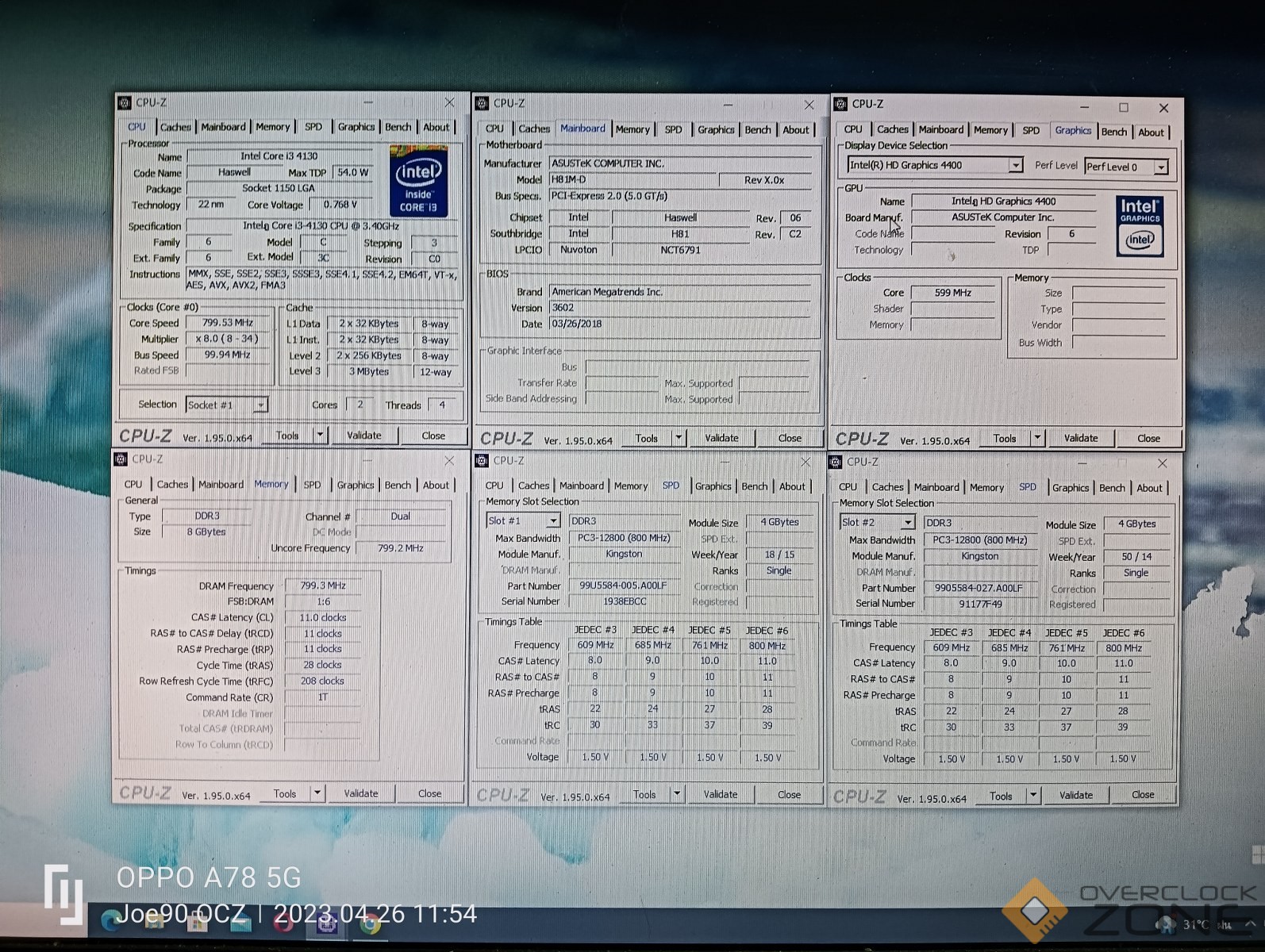The width and height of the screenshot is (1265, 952).
Task: Click the CAS# Latency value '11.0 clocks'
Action: (323, 617)
